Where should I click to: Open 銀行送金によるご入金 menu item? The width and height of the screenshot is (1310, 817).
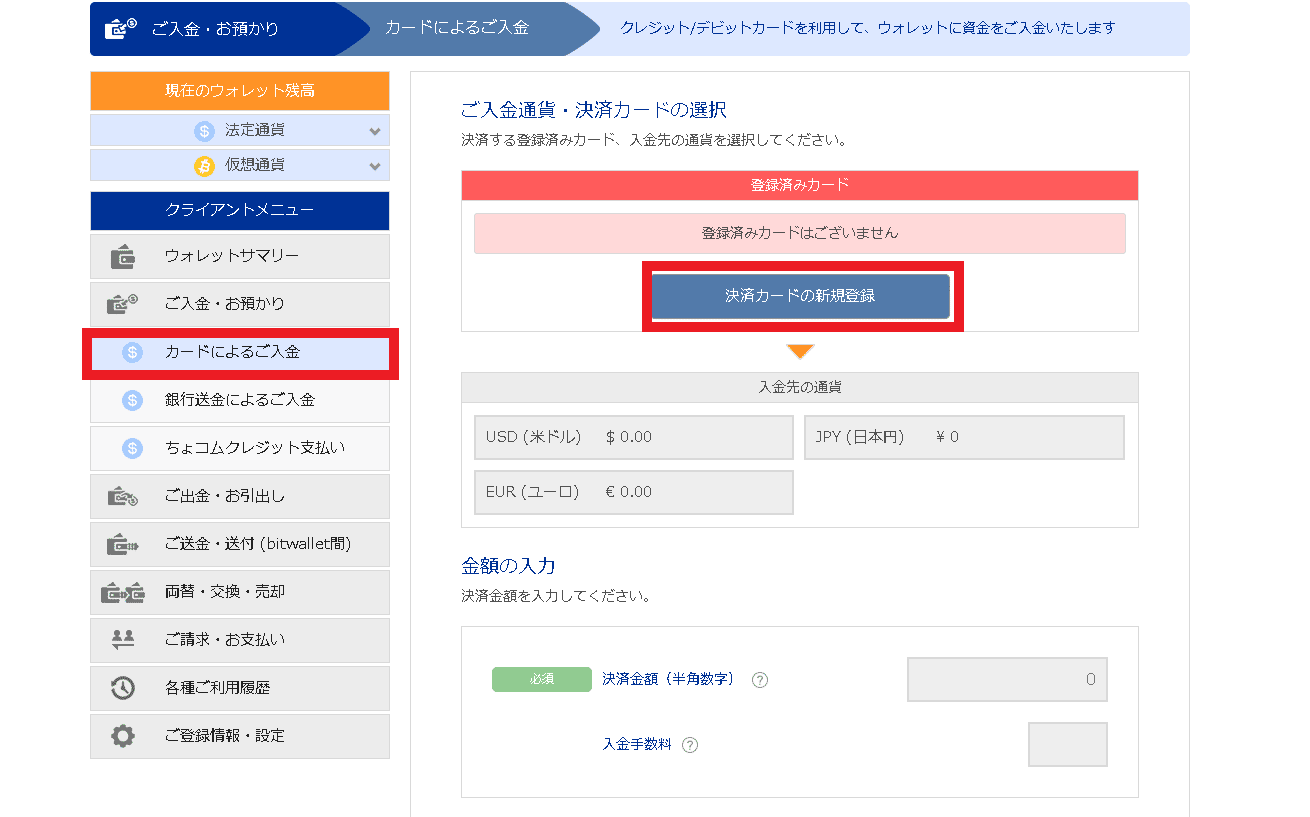point(240,400)
